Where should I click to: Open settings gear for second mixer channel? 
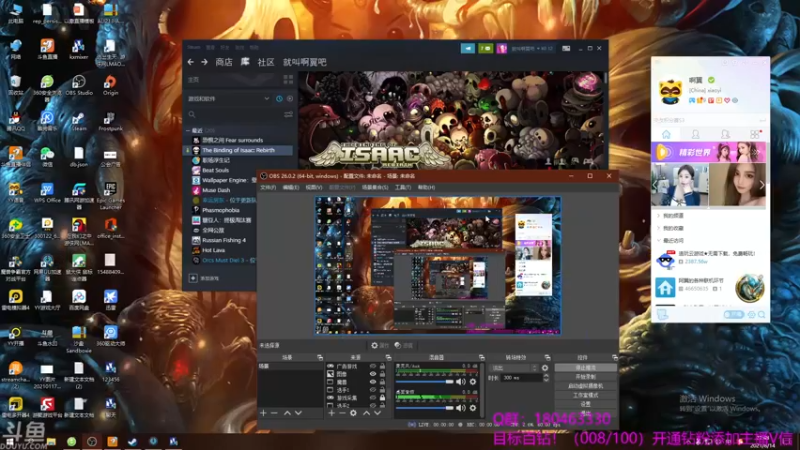click(473, 408)
